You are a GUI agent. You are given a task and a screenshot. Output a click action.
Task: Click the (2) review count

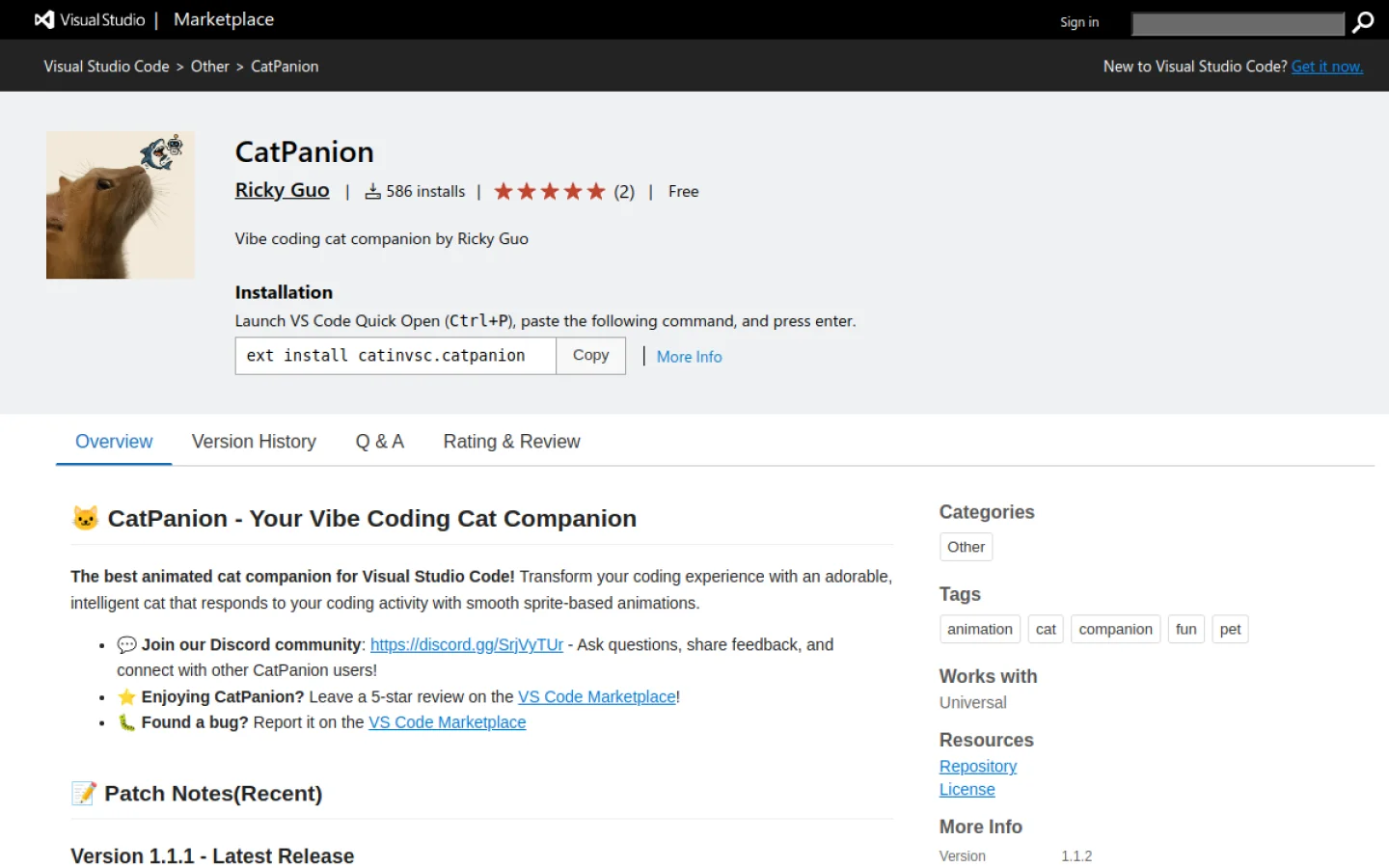click(624, 192)
